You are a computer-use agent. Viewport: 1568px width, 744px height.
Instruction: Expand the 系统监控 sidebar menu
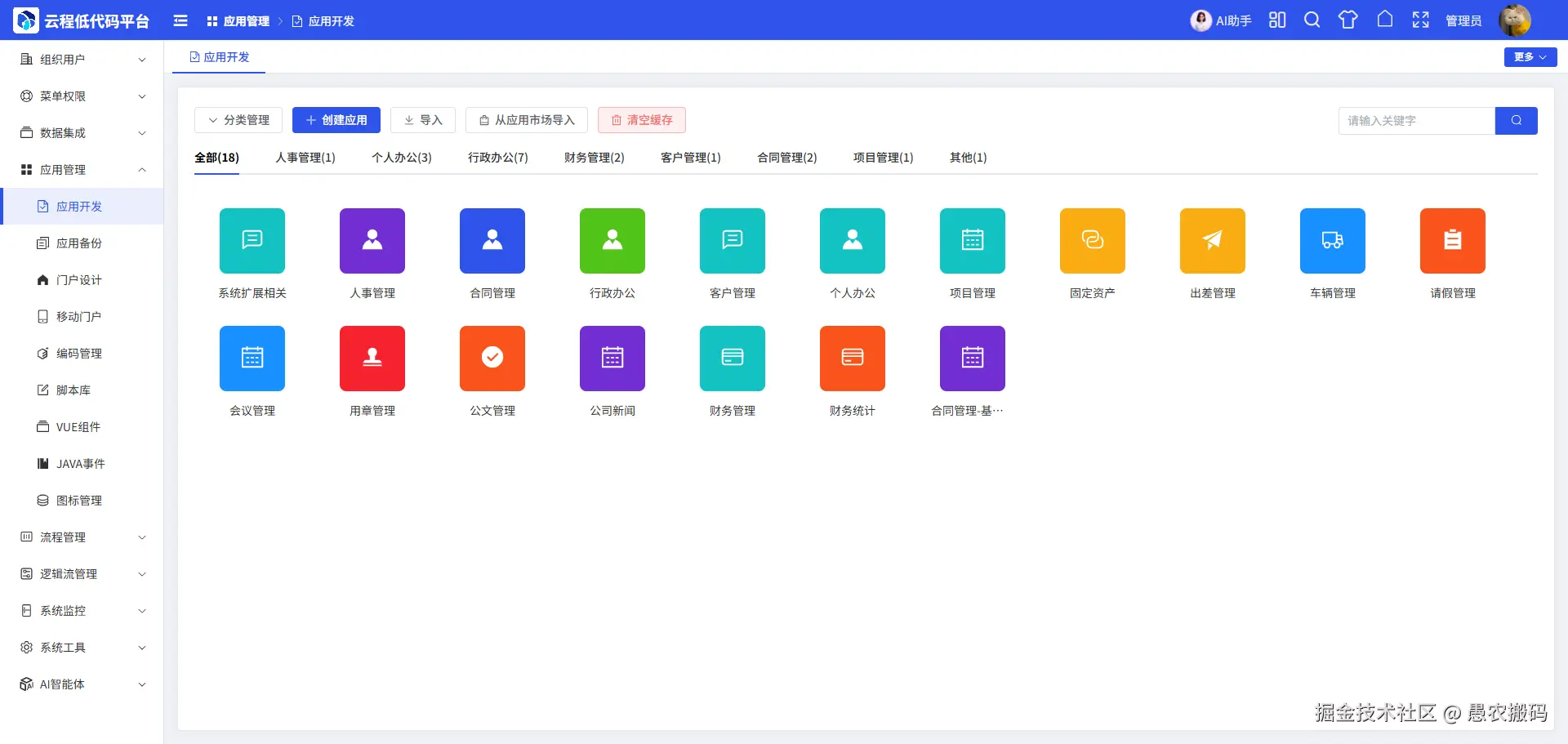(82, 611)
